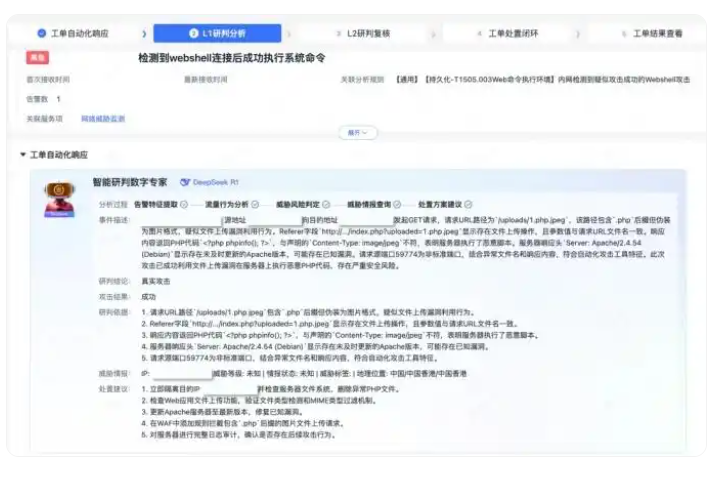
Task: Click the check circle after 告警特征提取
Action: [184, 205]
